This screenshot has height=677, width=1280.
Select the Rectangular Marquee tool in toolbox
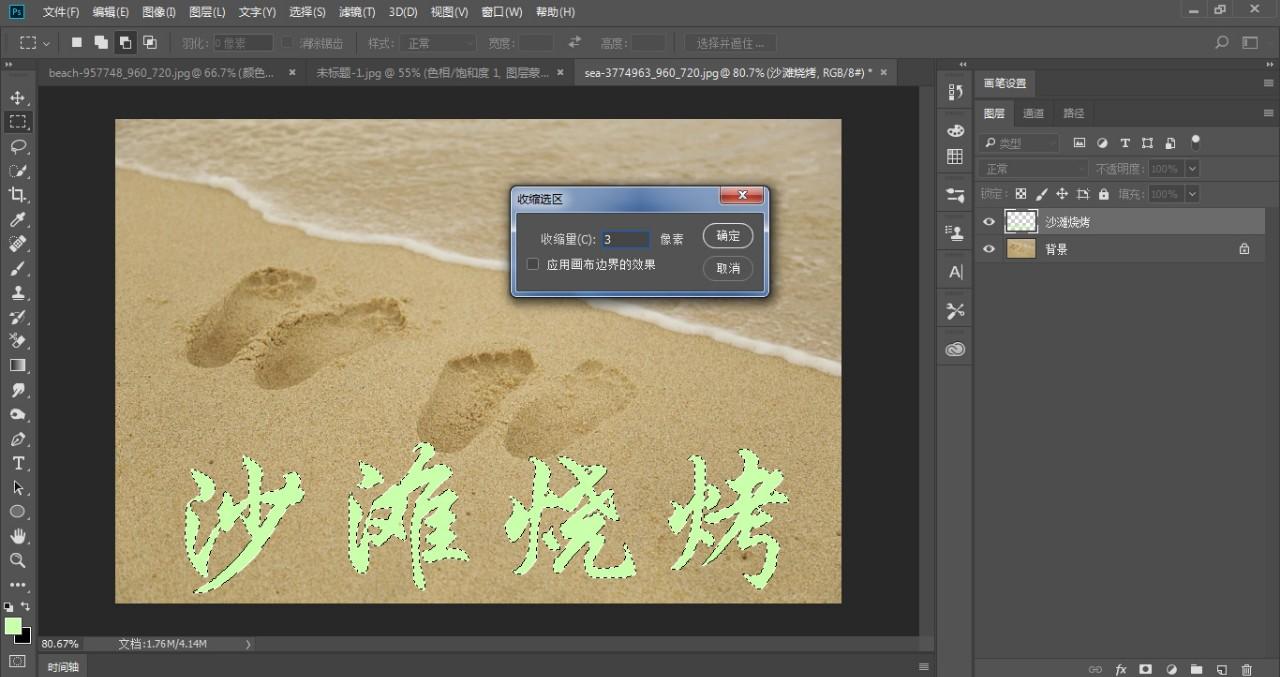(x=18, y=122)
